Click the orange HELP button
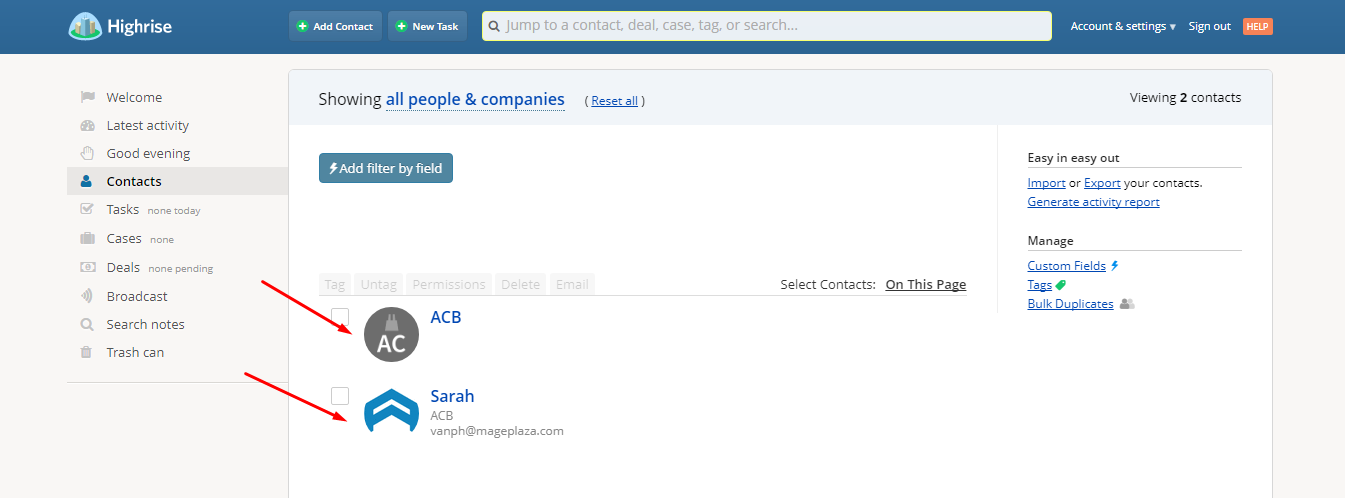Viewport: 1345px width, 498px height. point(1258,26)
